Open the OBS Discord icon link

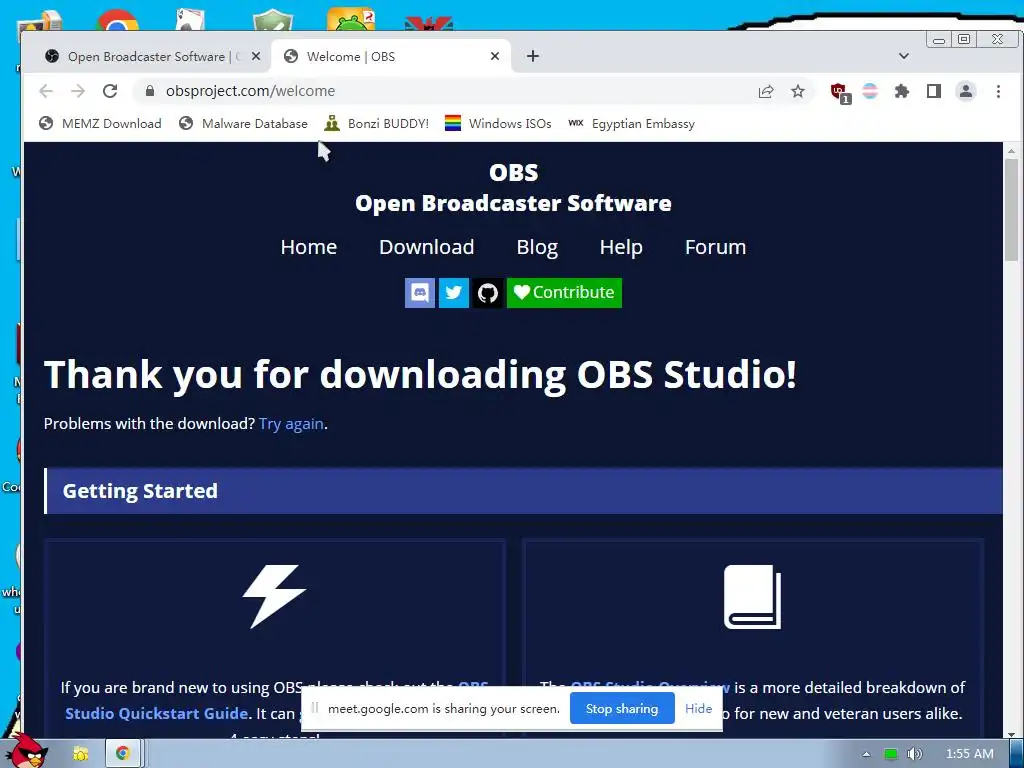(419, 293)
